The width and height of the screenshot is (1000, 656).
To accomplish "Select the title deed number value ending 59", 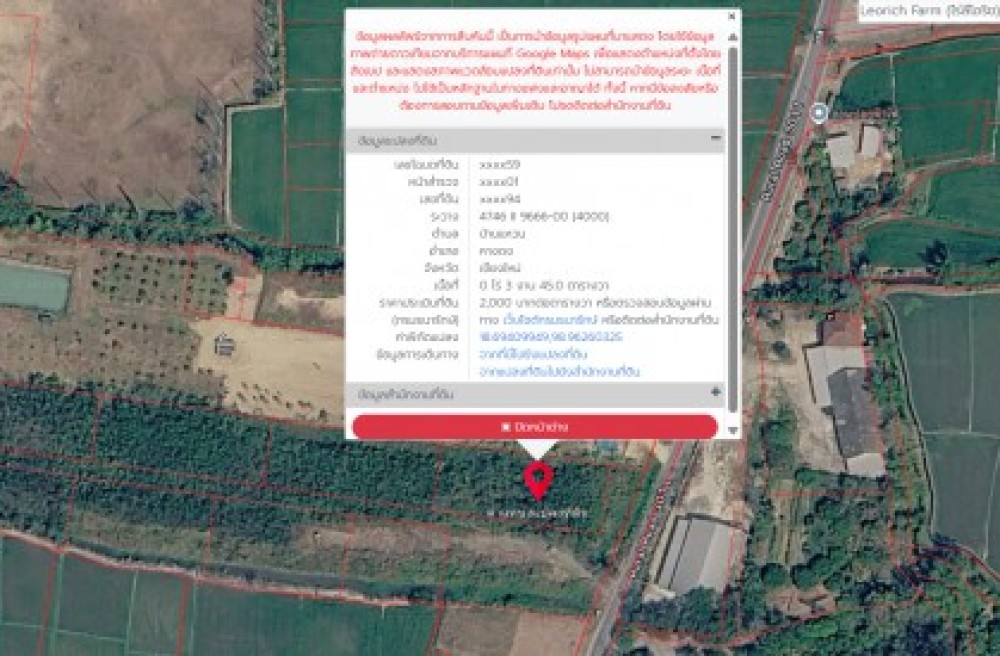I will pos(499,164).
